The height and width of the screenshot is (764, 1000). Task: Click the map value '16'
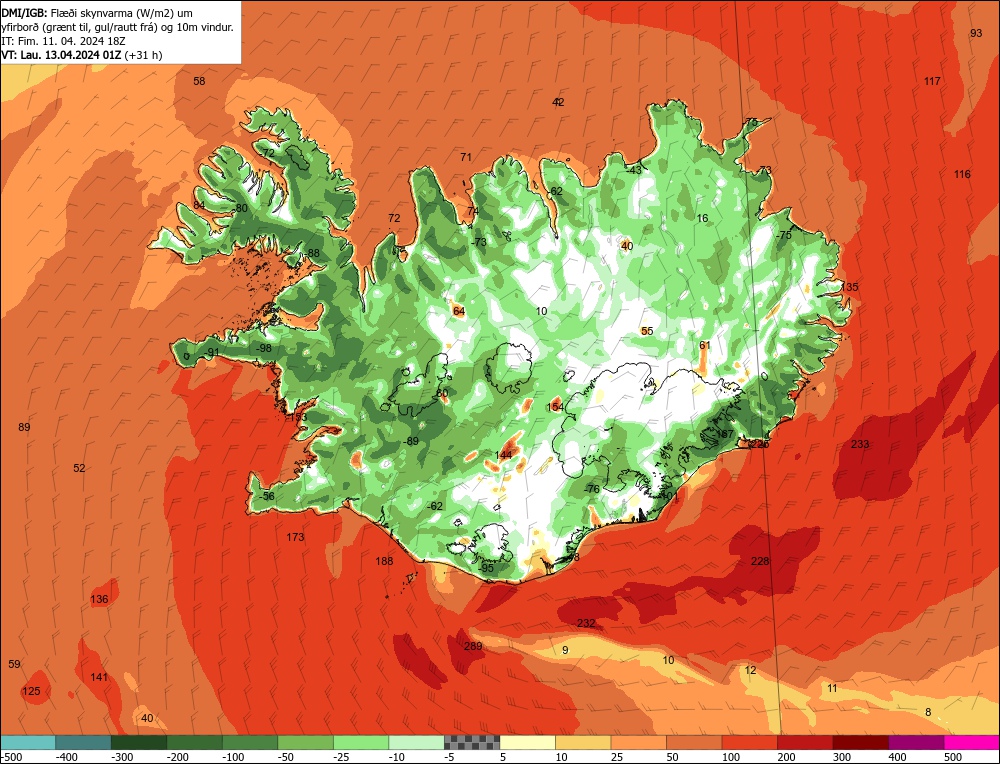coord(702,218)
